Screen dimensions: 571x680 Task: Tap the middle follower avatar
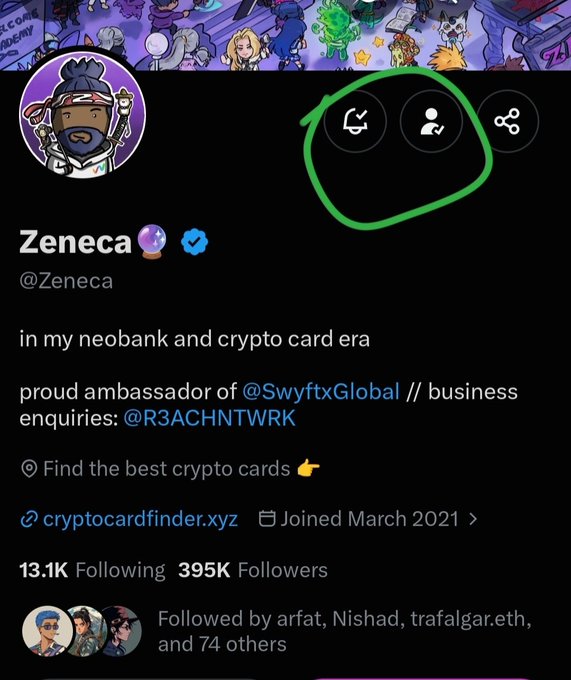point(85,631)
